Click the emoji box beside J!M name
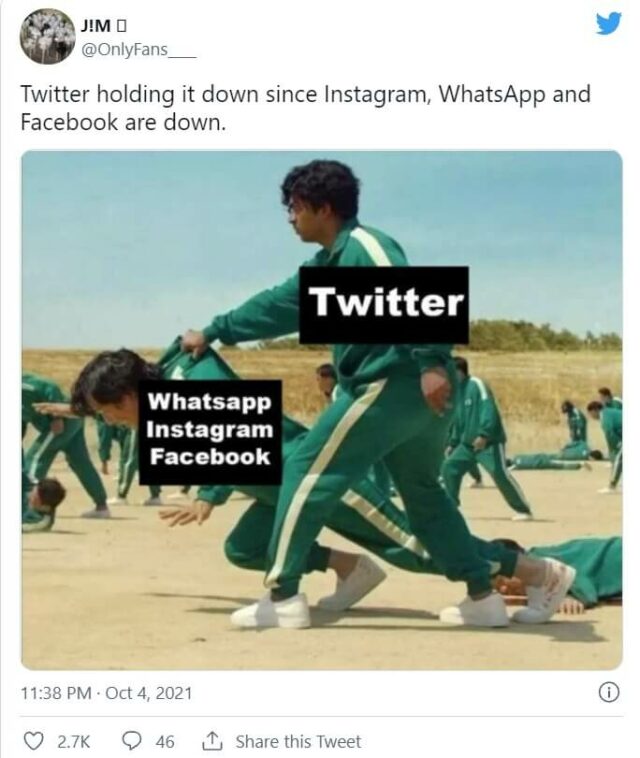 122,26
